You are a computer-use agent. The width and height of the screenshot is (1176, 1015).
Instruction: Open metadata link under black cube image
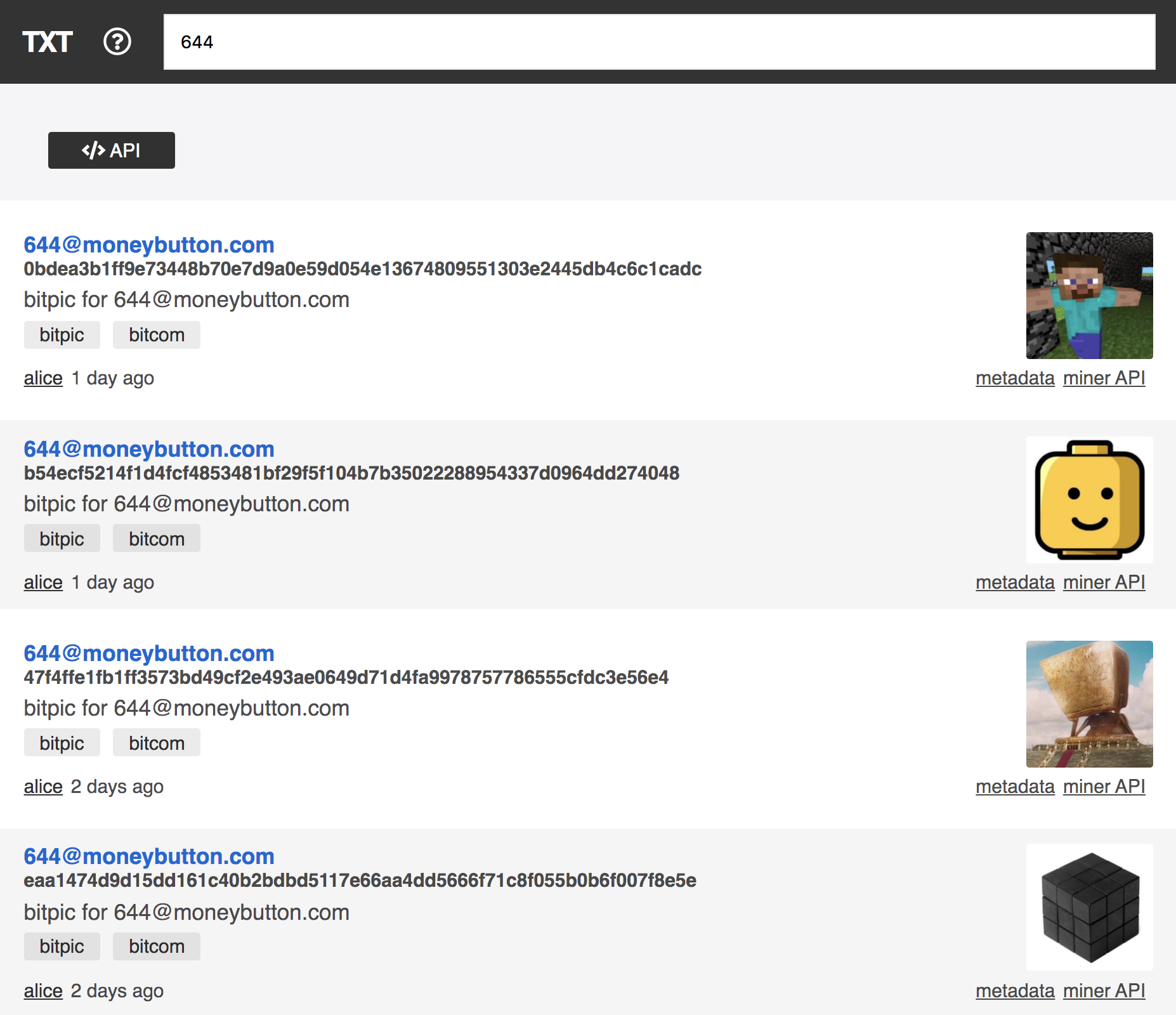1015,991
